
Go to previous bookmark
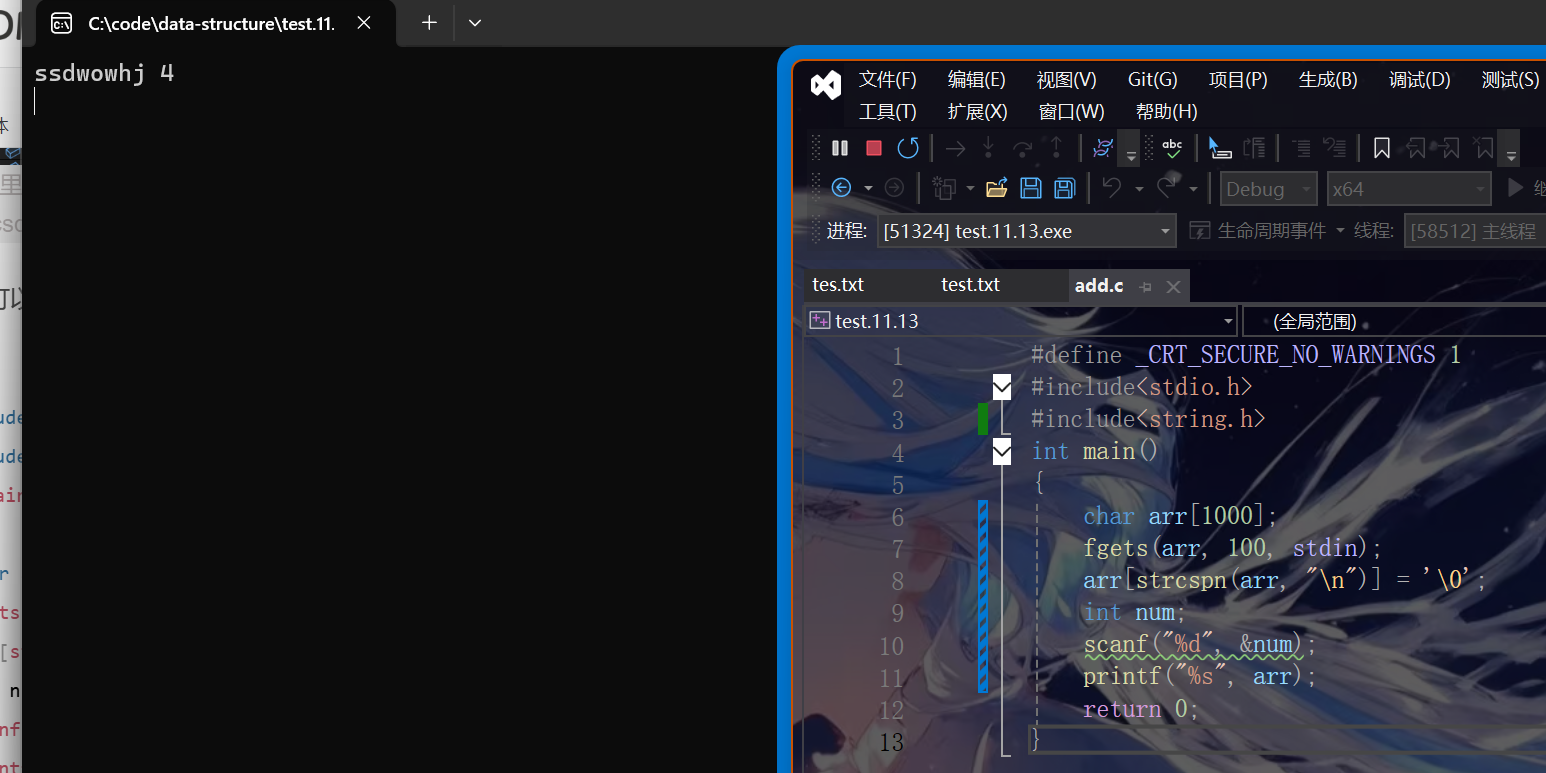(x=1415, y=148)
